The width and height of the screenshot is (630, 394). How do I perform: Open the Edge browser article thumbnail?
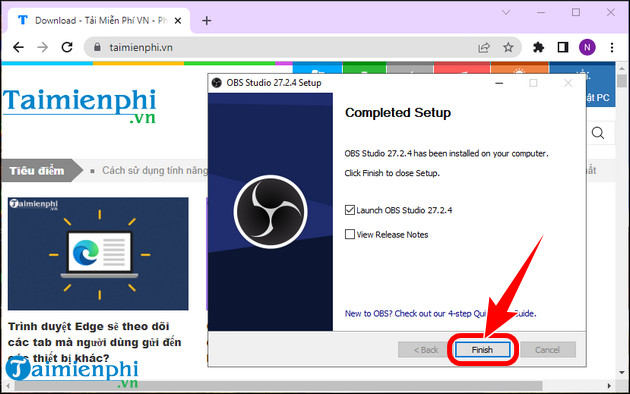pyautogui.click(x=98, y=253)
